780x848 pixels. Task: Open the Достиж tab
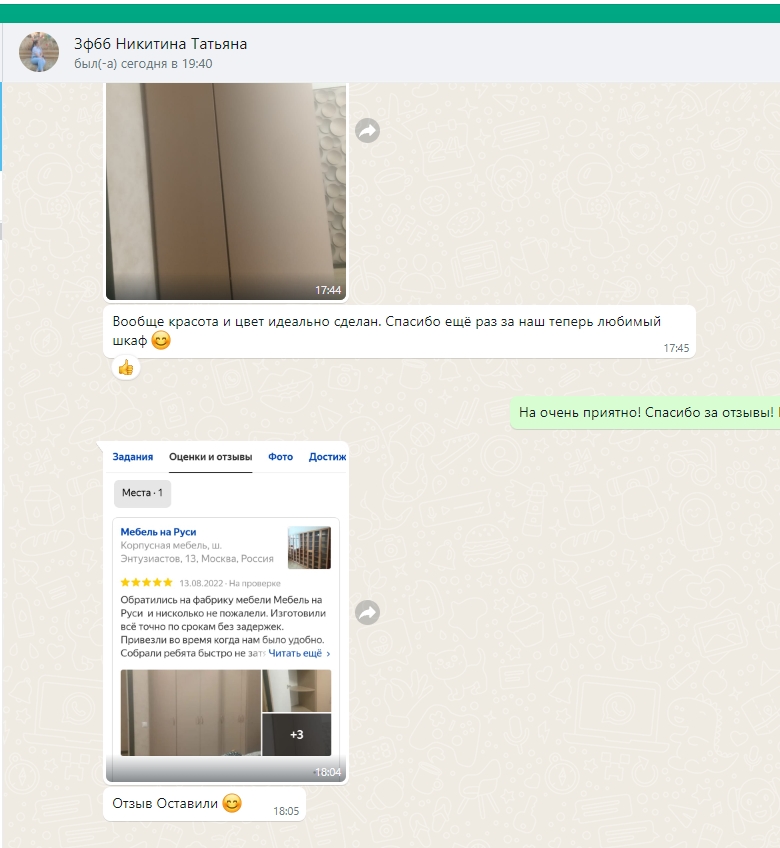click(327, 457)
